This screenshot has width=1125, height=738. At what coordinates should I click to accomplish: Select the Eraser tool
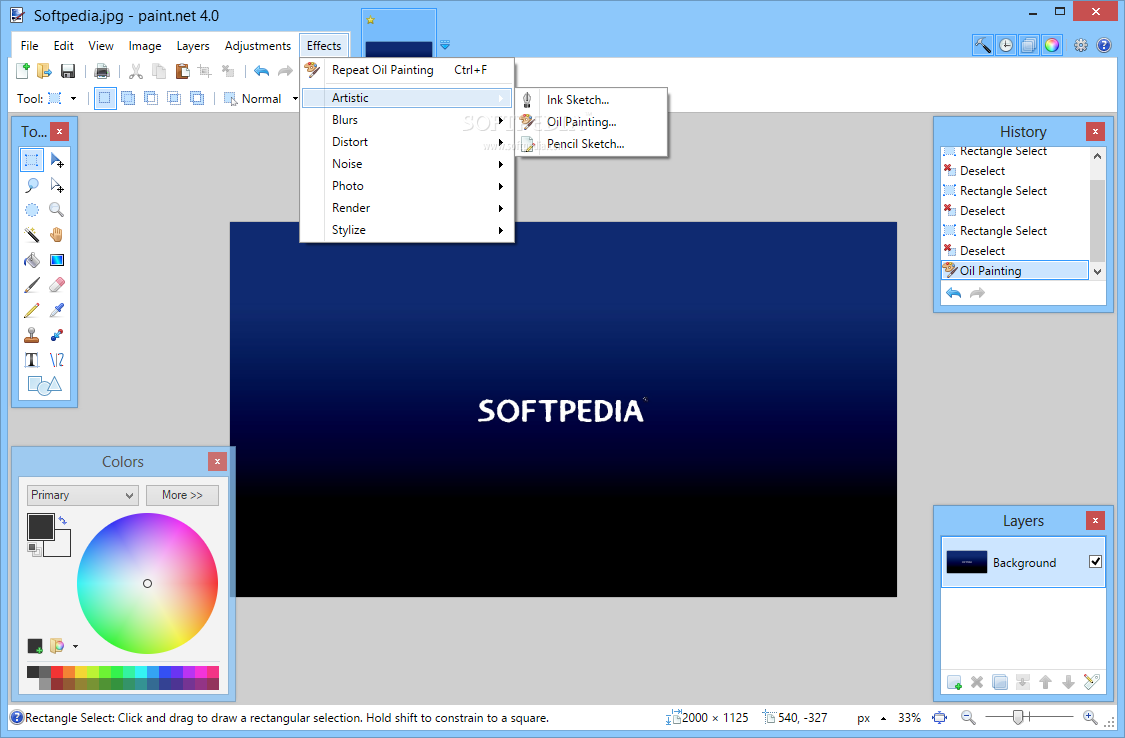click(x=57, y=285)
